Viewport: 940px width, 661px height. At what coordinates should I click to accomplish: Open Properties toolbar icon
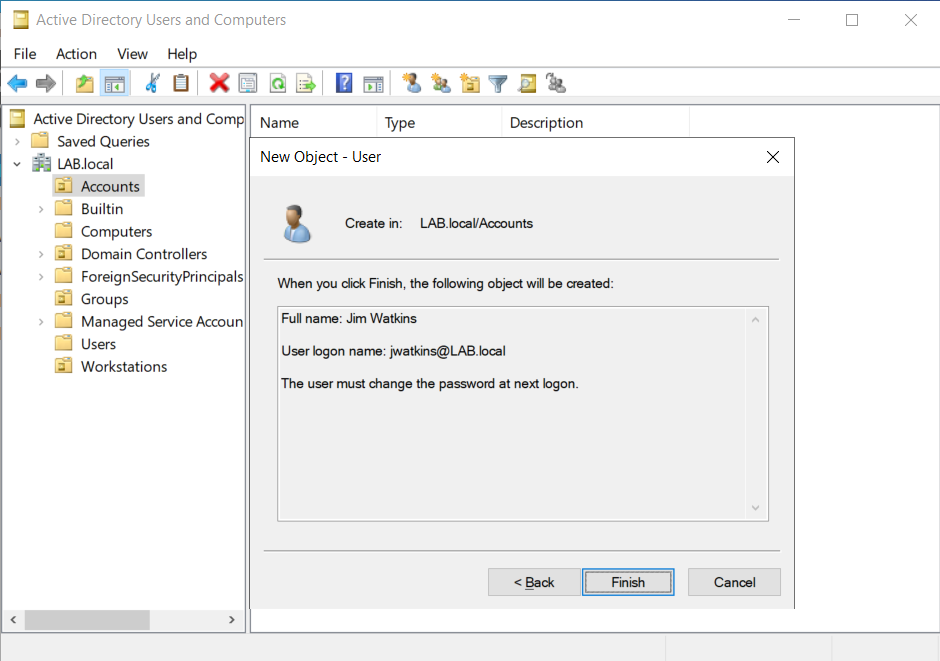248,83
